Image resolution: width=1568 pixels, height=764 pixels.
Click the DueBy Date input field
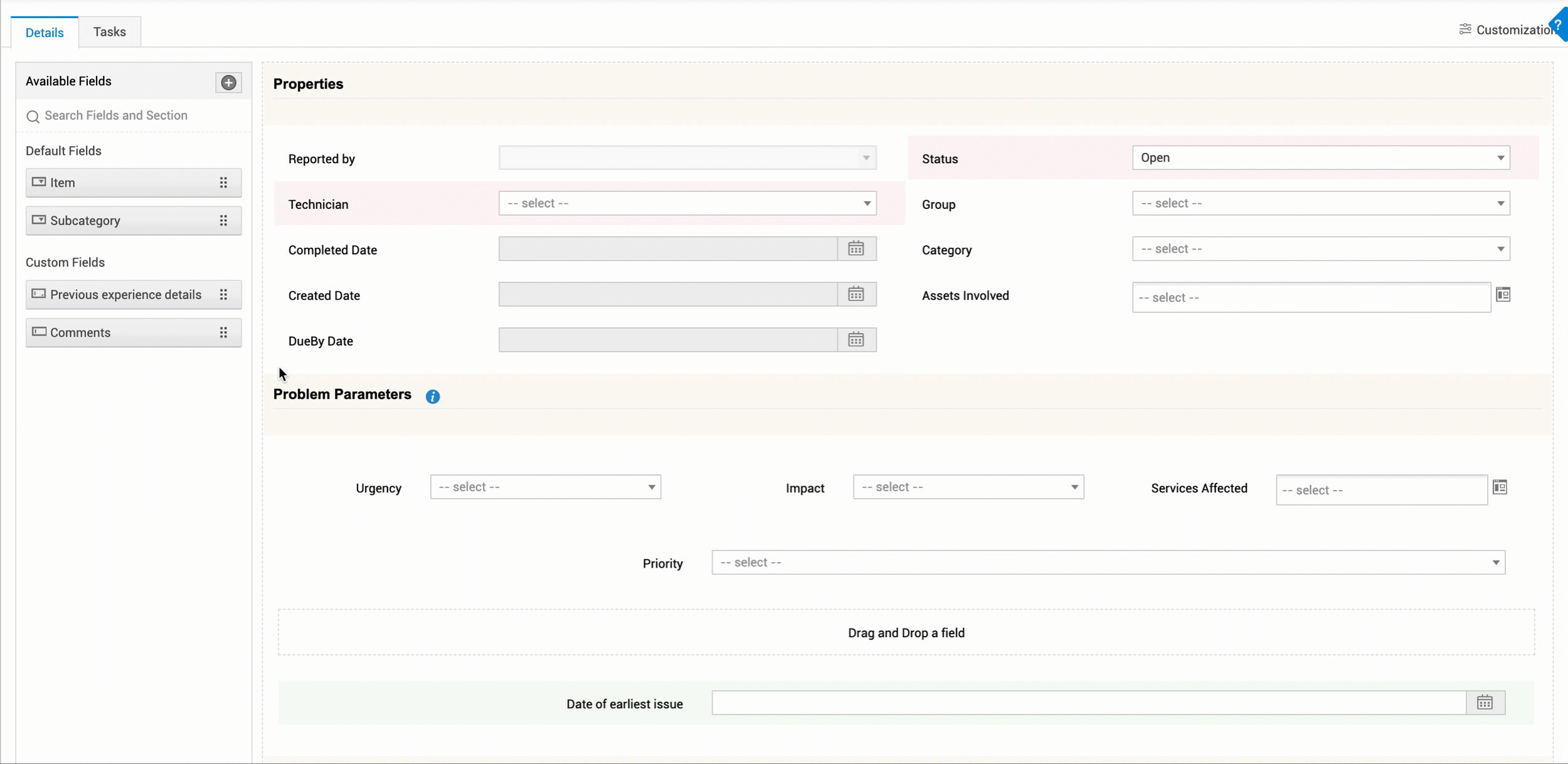pyautogui.click(x=668, y=340)
